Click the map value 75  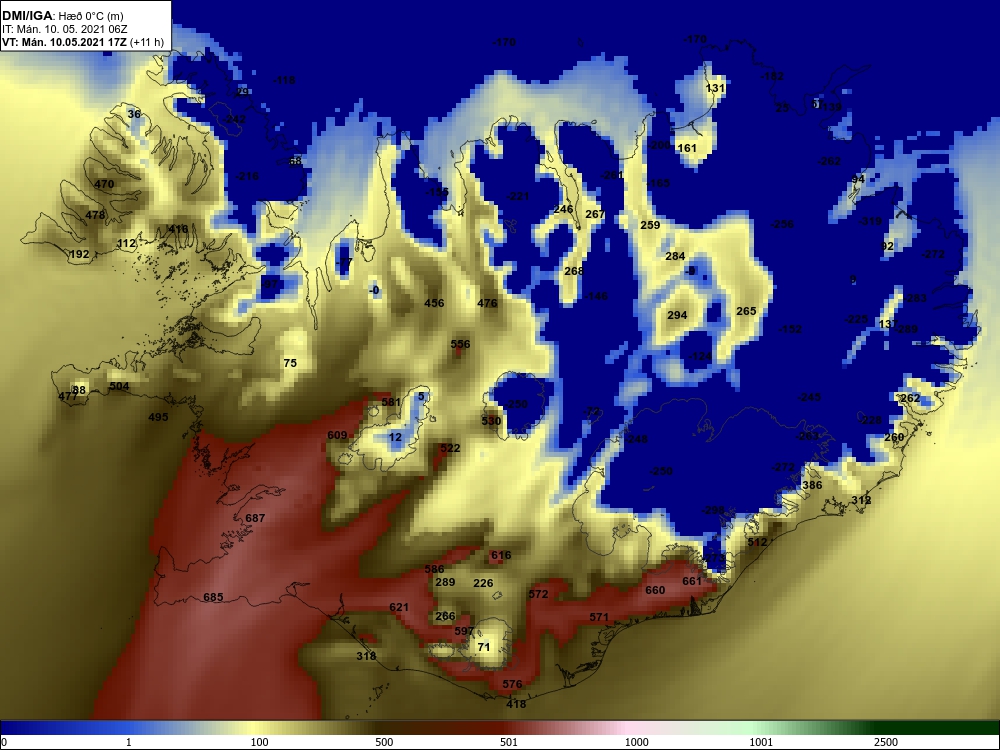290,364
